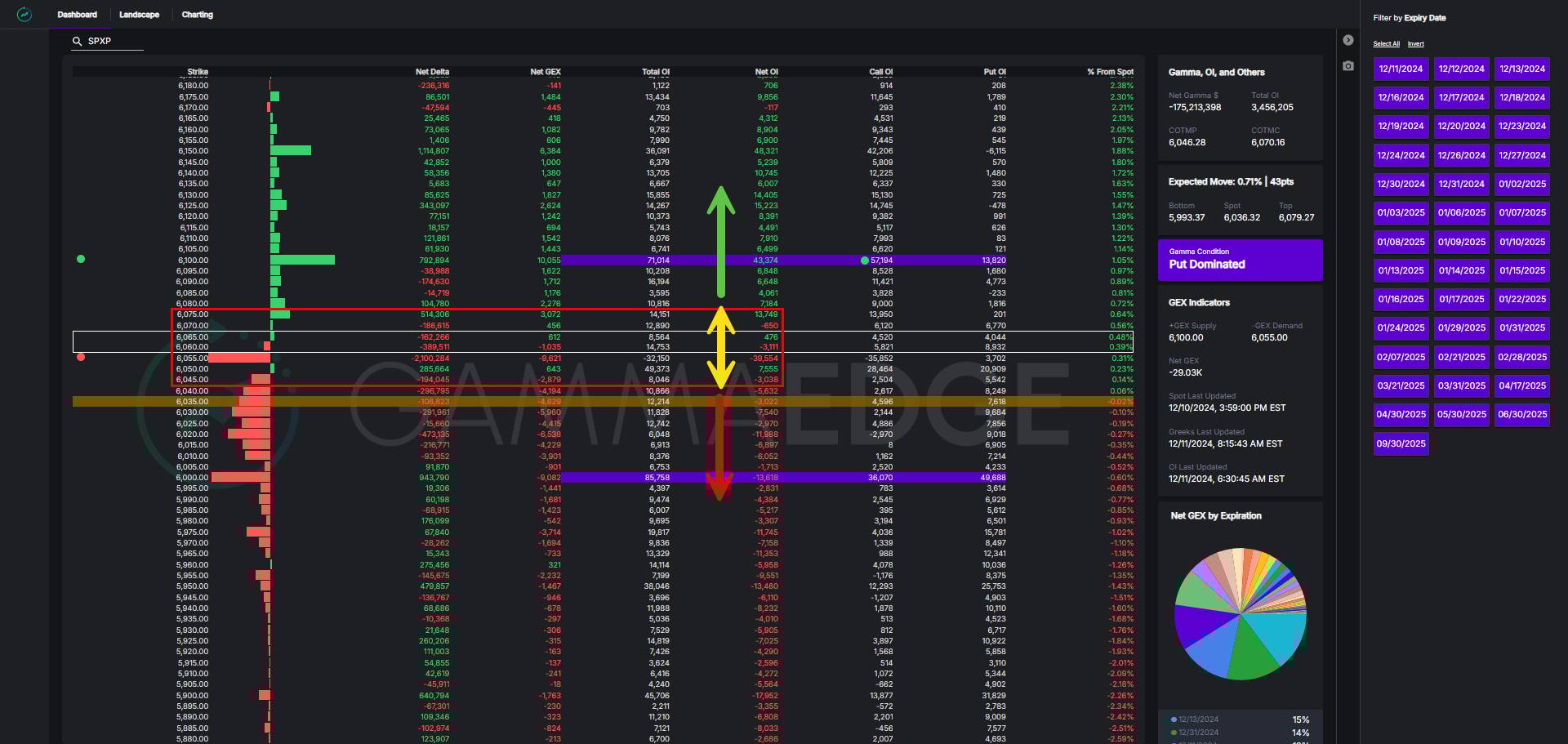Click the green dot marker left of strike 6,100
This screenshot has width=1568, height=744.
coord(81,259)
